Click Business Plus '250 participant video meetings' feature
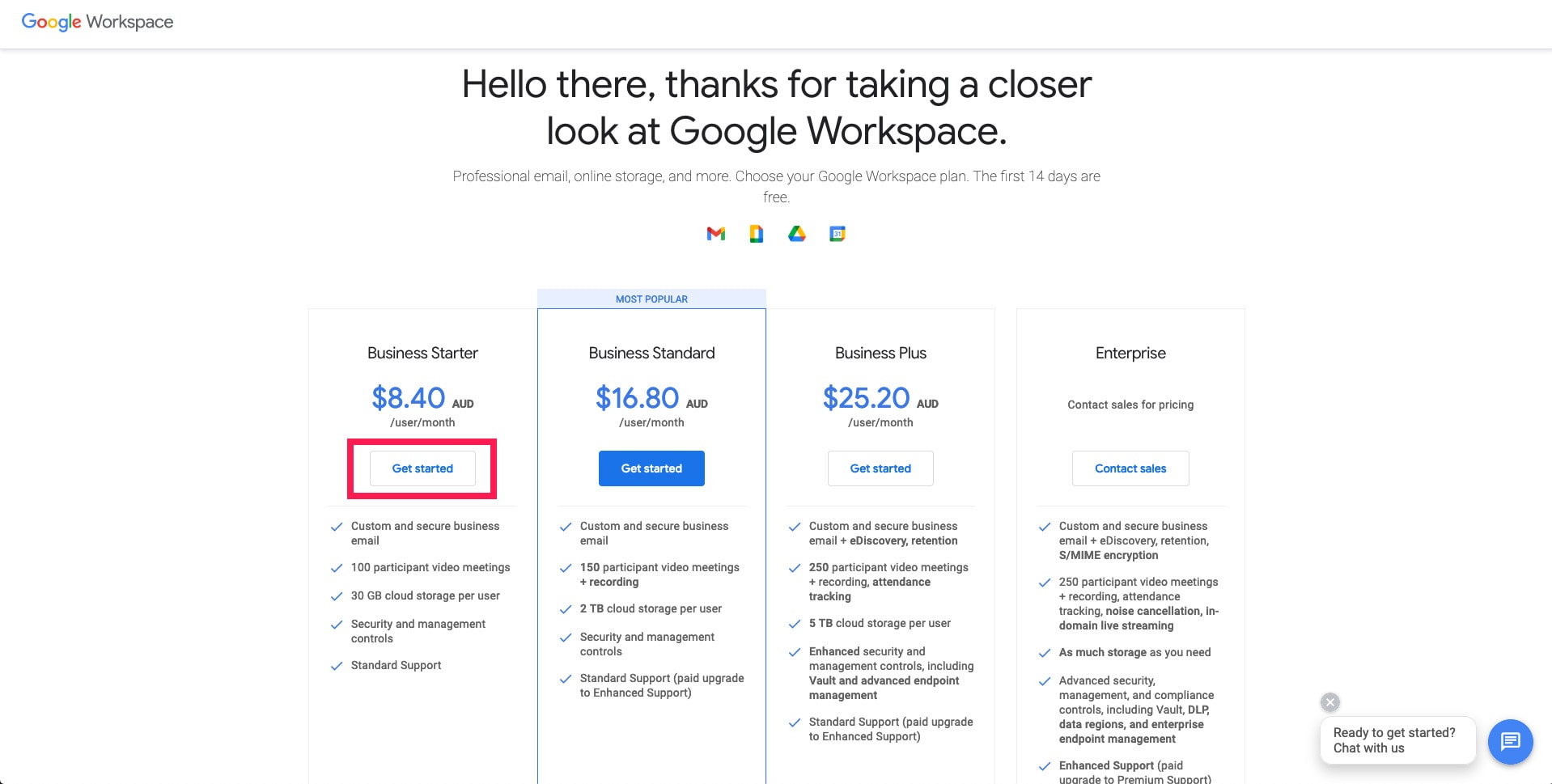Screen dimensions: 1552x784 [x=888, y=582]
